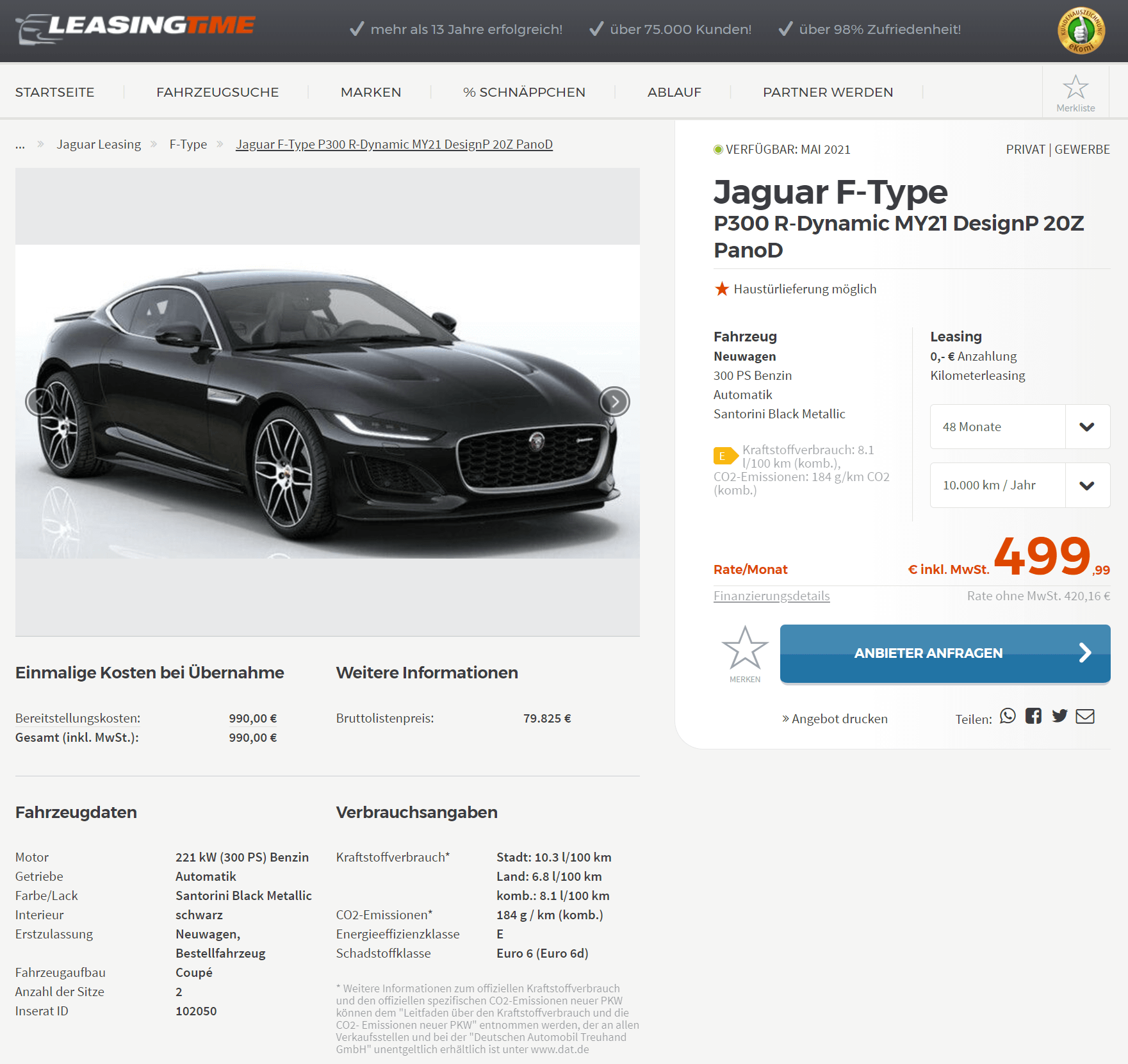This screenshot has height=1064, width=1128.
Task: Switch pricing to Gewerbe
Action: pos(1082,149)
